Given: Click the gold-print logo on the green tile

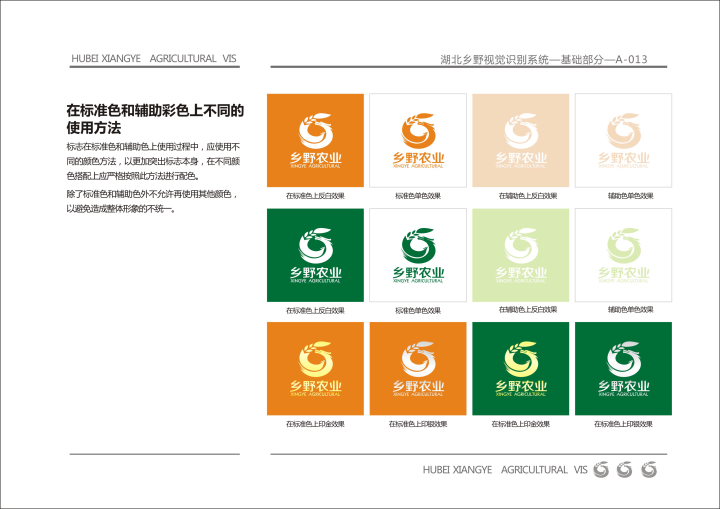Looking at the screenshot, I should click(x=520, y=368).
